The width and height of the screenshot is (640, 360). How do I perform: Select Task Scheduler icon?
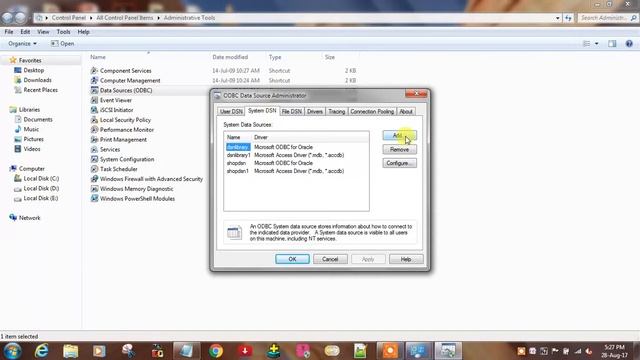[94, 169]
